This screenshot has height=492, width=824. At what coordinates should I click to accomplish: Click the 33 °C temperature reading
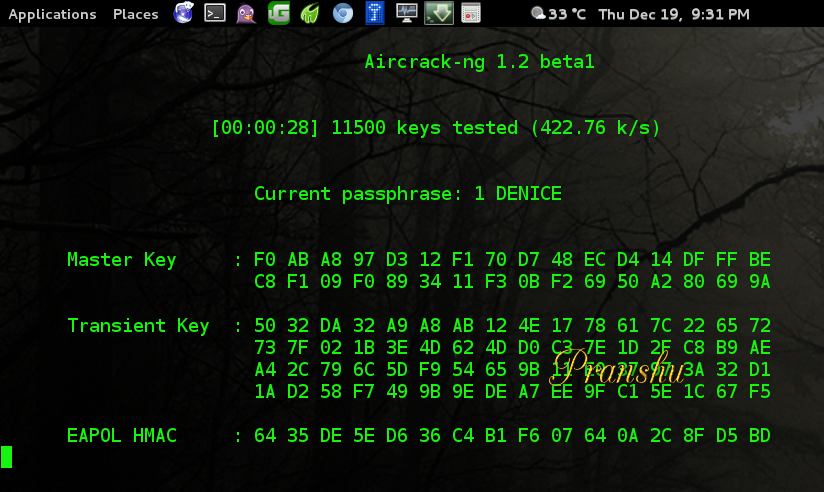(567, 14)
